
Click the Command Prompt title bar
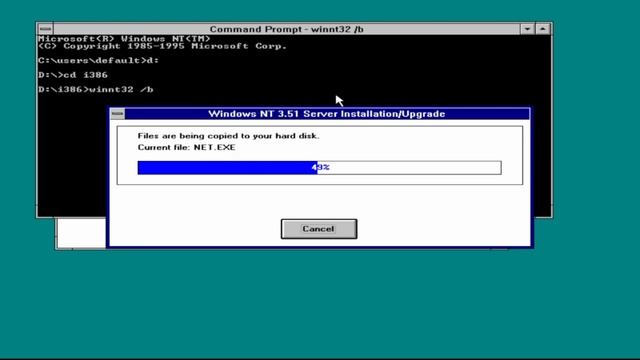287,29
